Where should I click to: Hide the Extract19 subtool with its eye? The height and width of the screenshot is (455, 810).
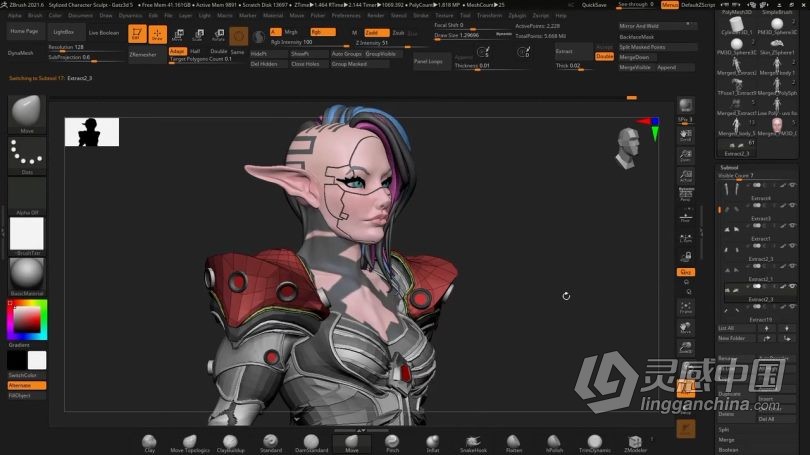point(792,307)
